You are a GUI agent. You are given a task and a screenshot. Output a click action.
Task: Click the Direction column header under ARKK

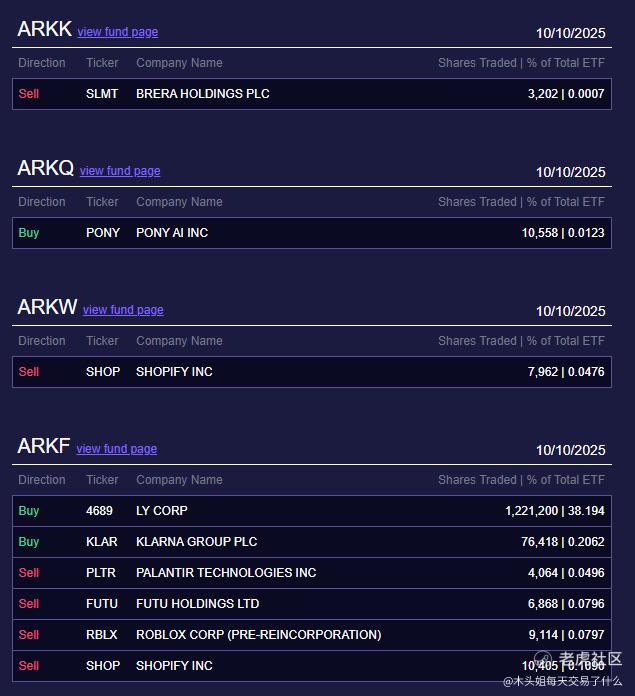pyautogui.click(x=42, y=63)
